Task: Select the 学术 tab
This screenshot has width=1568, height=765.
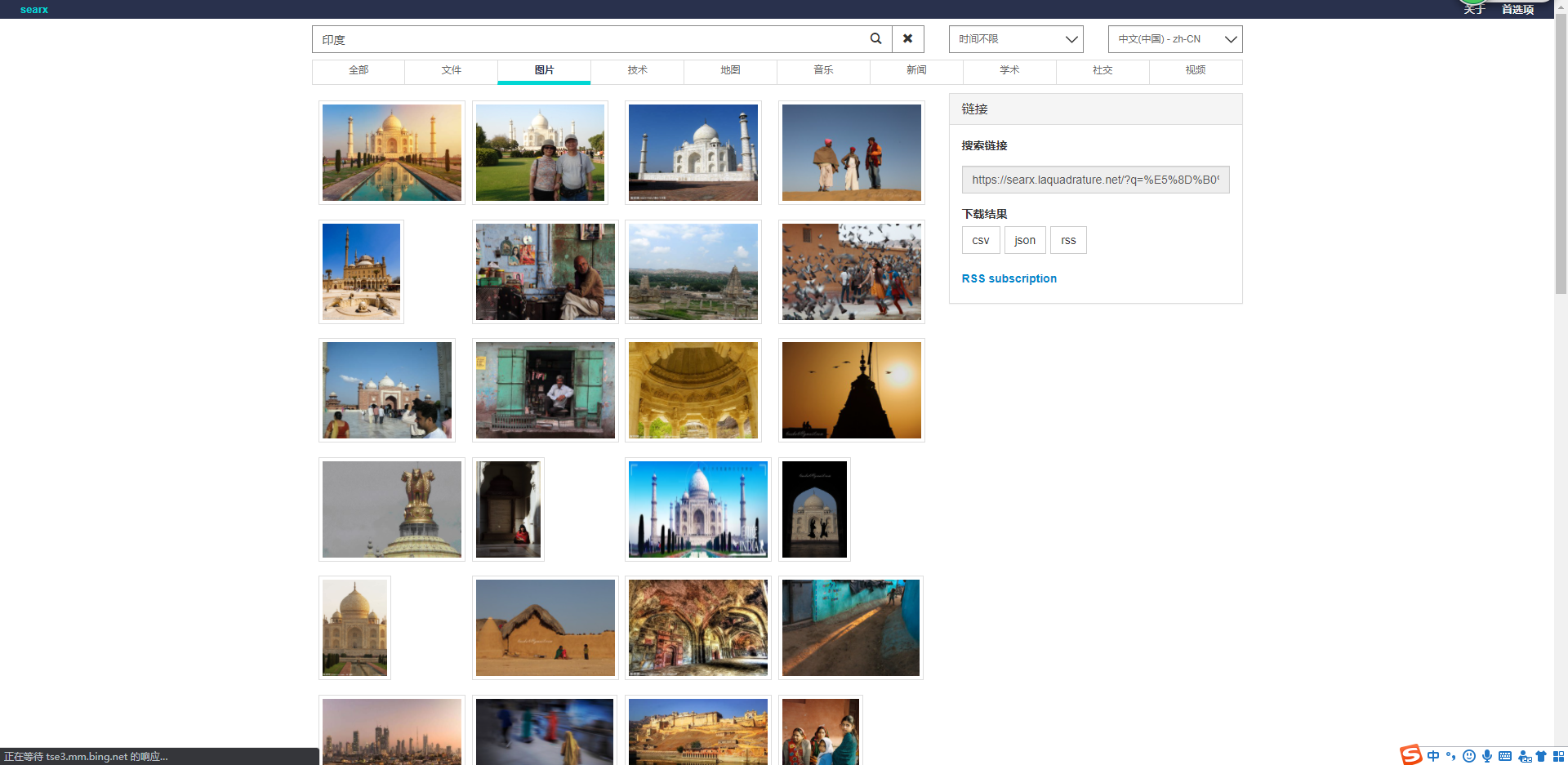Action: click(1010, 71)
